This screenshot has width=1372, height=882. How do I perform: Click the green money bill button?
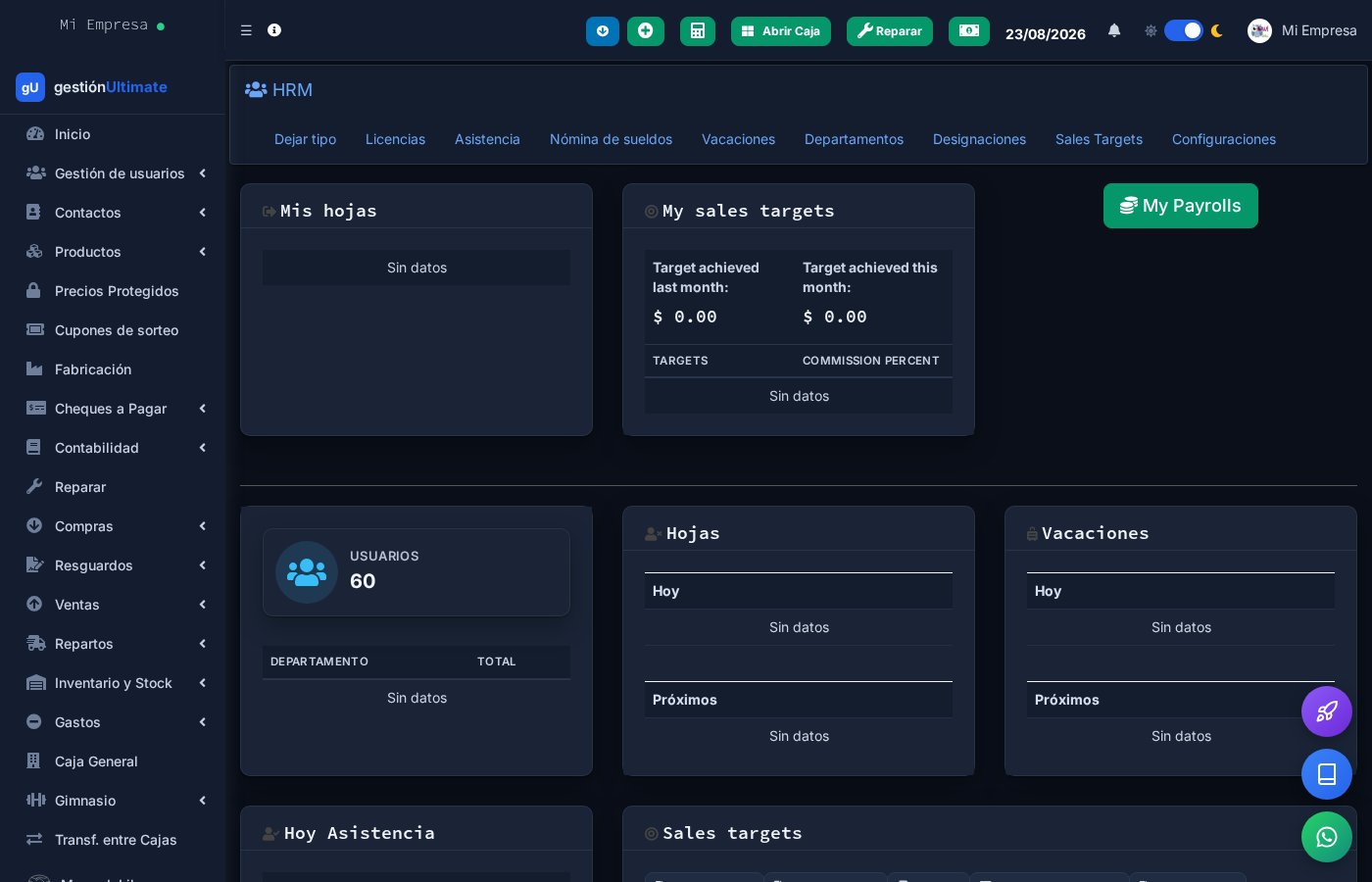[969, 31]
